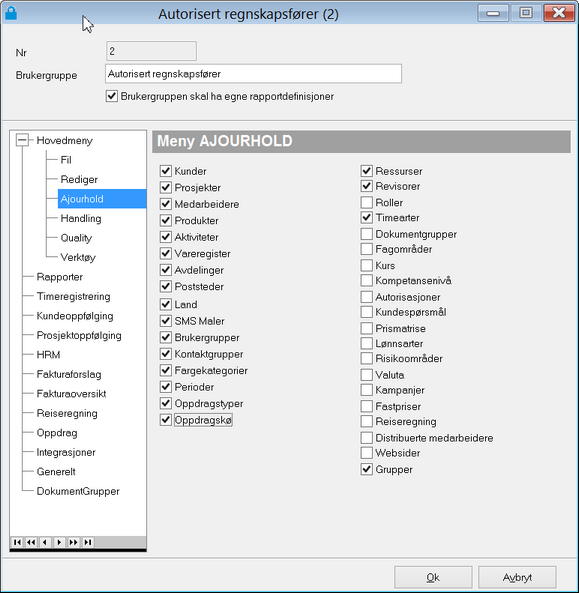Open Prosjektoppfølging tree node

pos(79,335)
